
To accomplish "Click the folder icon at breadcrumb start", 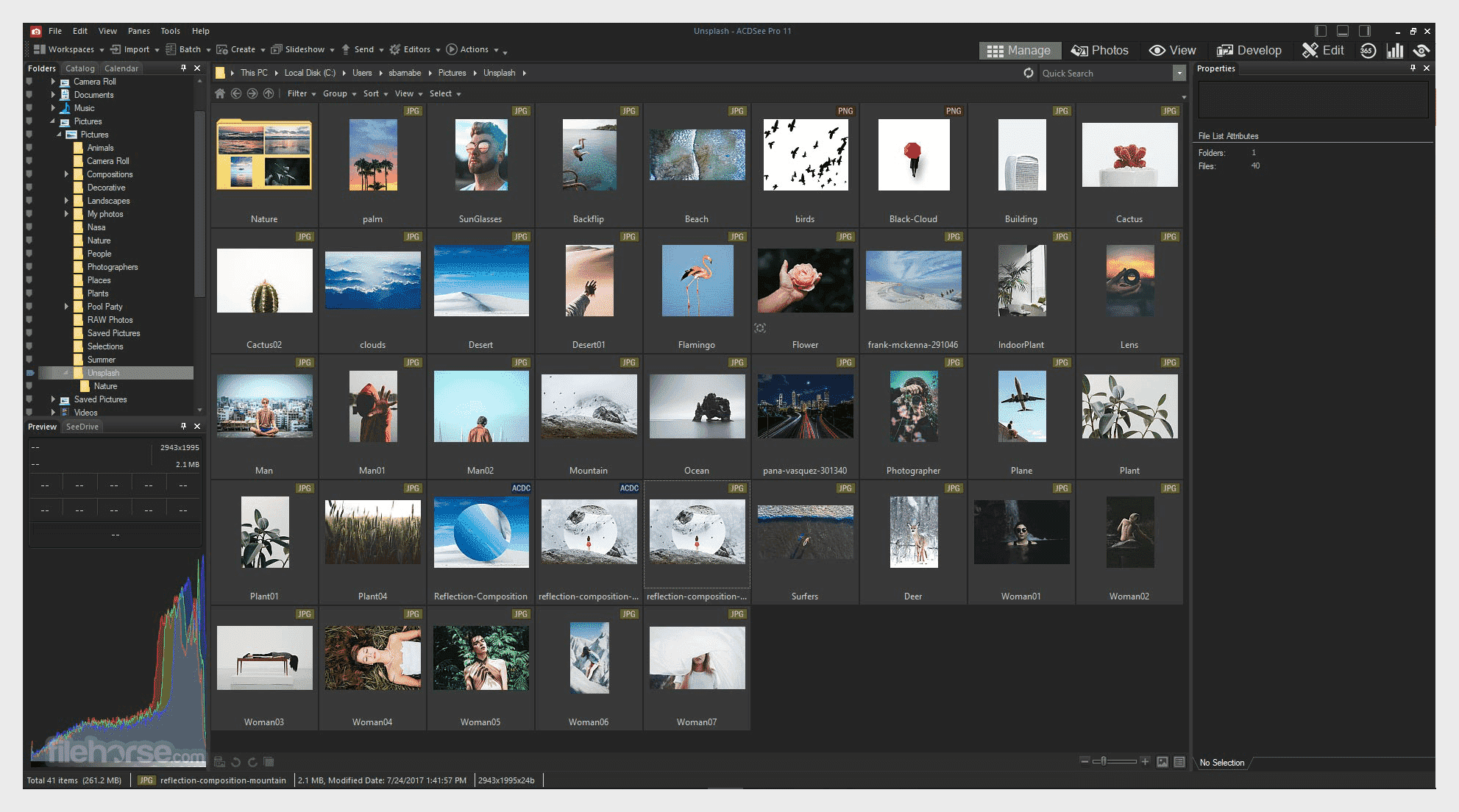I will pos(220,73).
